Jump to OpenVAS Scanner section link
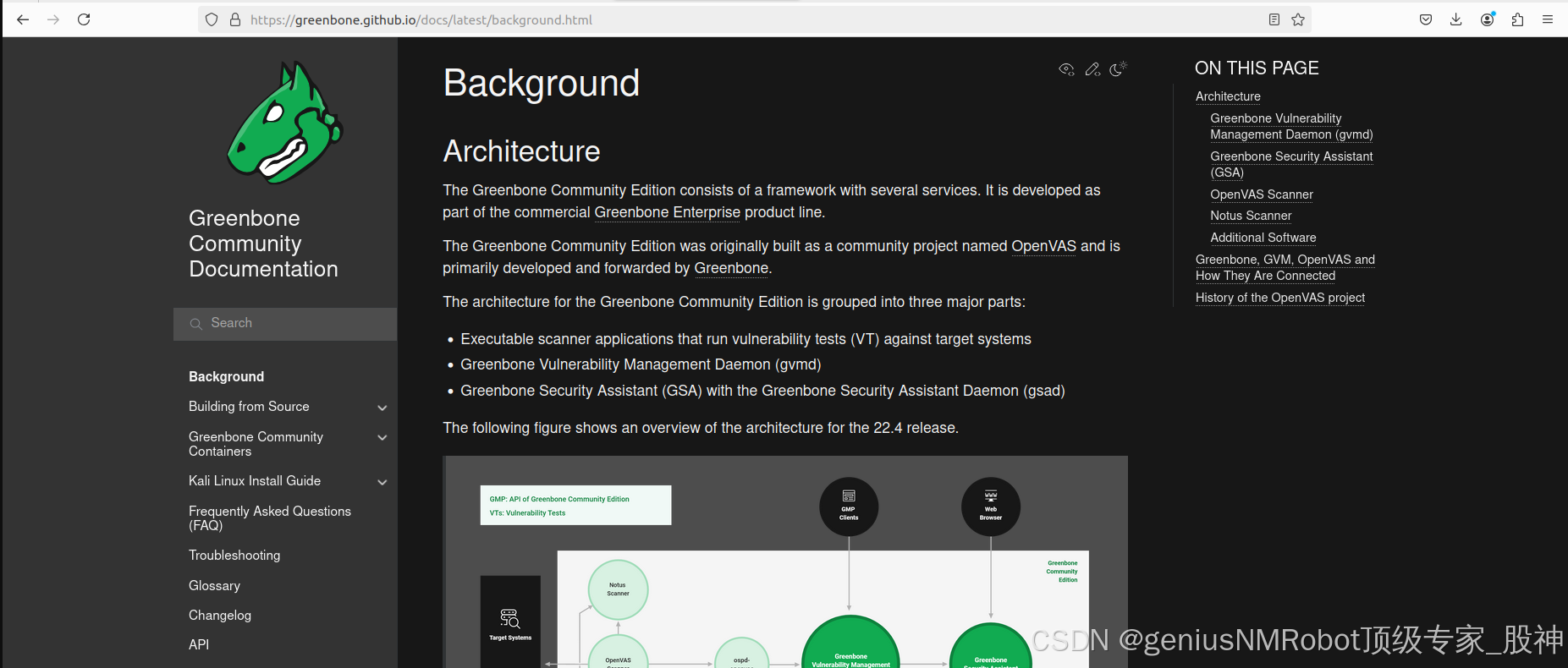The width and height of the screenshot is (1568, 668). coord(1262,194)
